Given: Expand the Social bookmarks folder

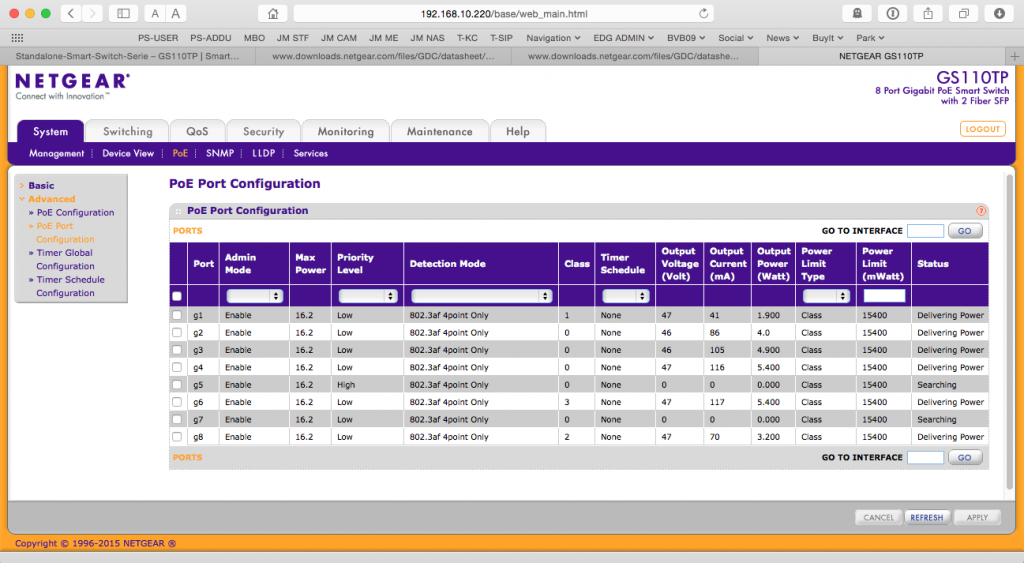Looking at the screenshot, I should (x=735, y=38).
